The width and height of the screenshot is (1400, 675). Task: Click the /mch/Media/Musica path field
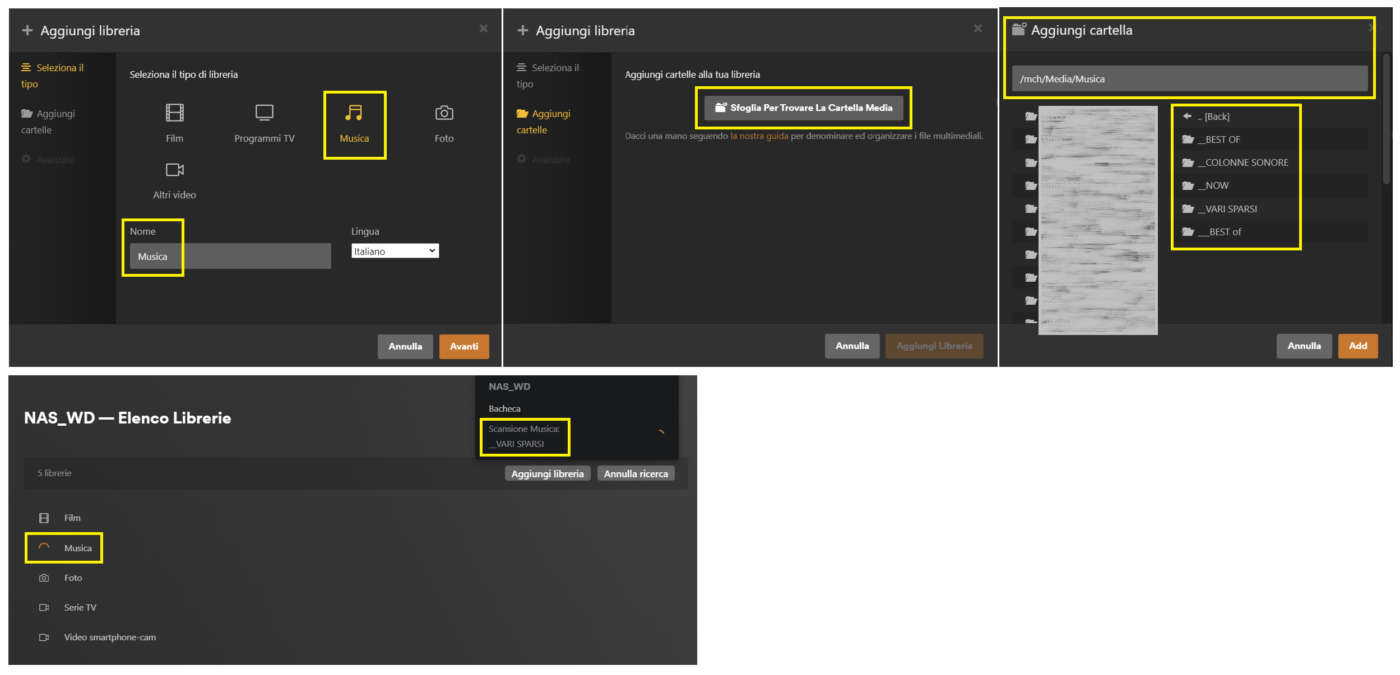click(x=1189, y=78)
